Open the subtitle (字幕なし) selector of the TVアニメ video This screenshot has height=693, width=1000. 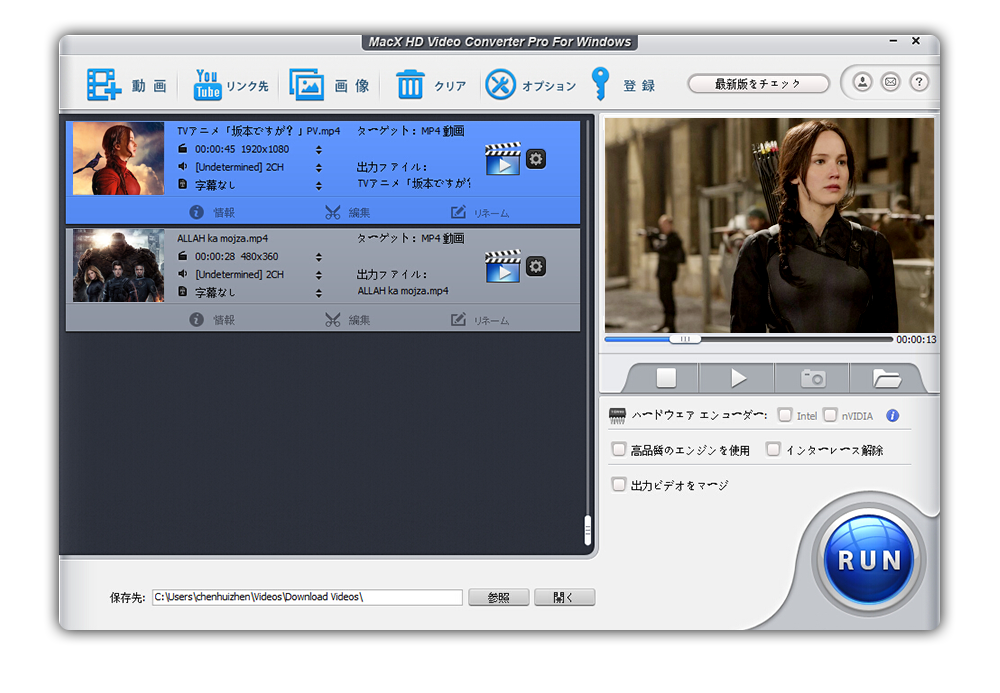318,186
